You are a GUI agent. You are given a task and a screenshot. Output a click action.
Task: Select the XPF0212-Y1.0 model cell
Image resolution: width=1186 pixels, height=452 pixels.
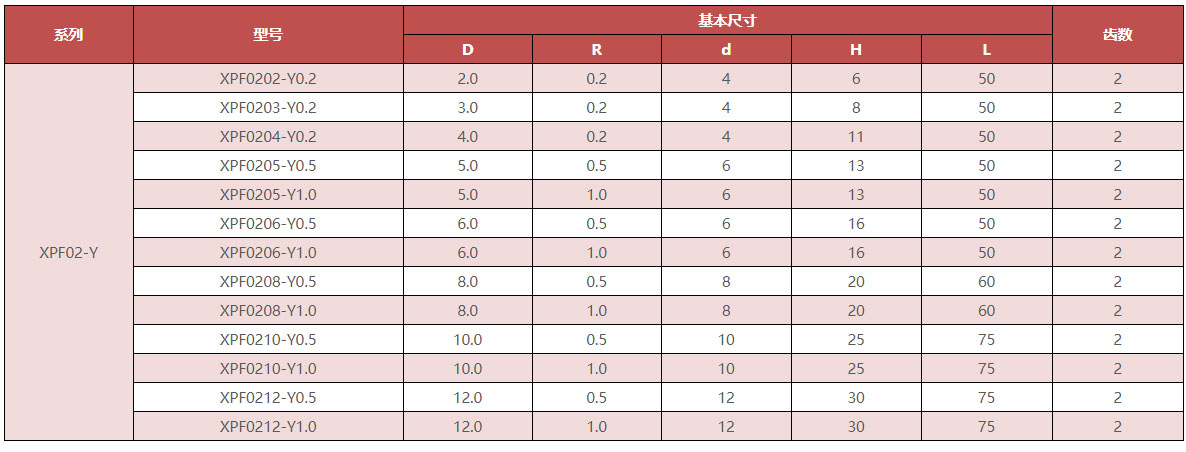268,427
